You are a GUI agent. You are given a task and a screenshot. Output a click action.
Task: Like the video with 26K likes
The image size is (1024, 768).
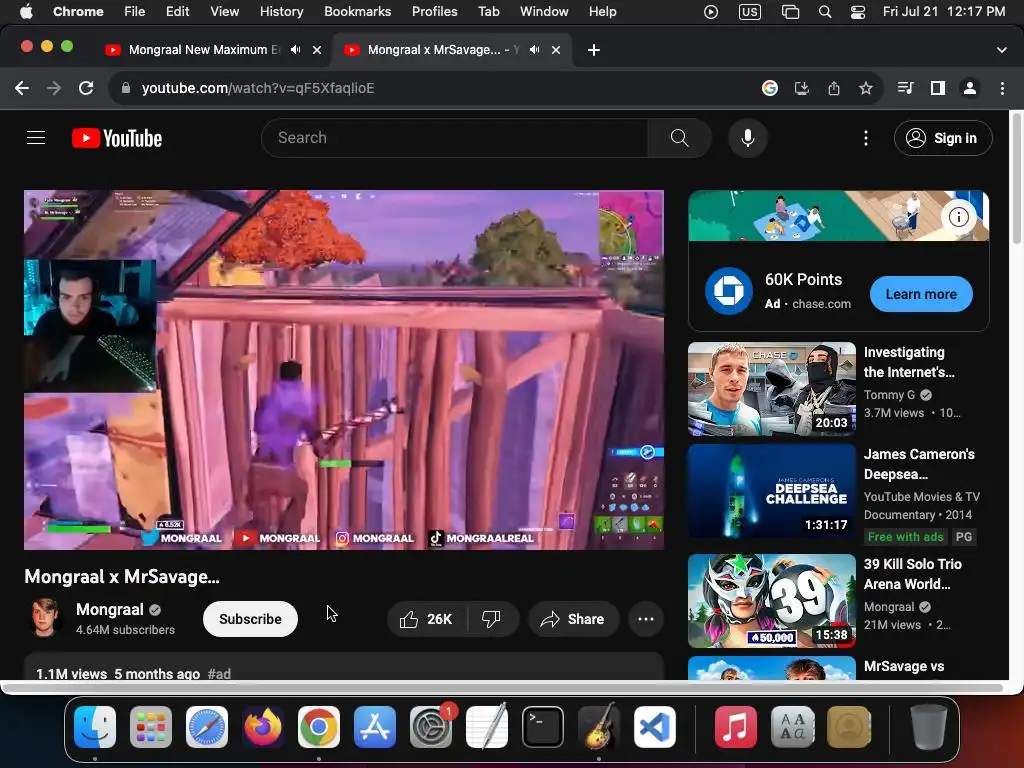[x=426, y=619]
